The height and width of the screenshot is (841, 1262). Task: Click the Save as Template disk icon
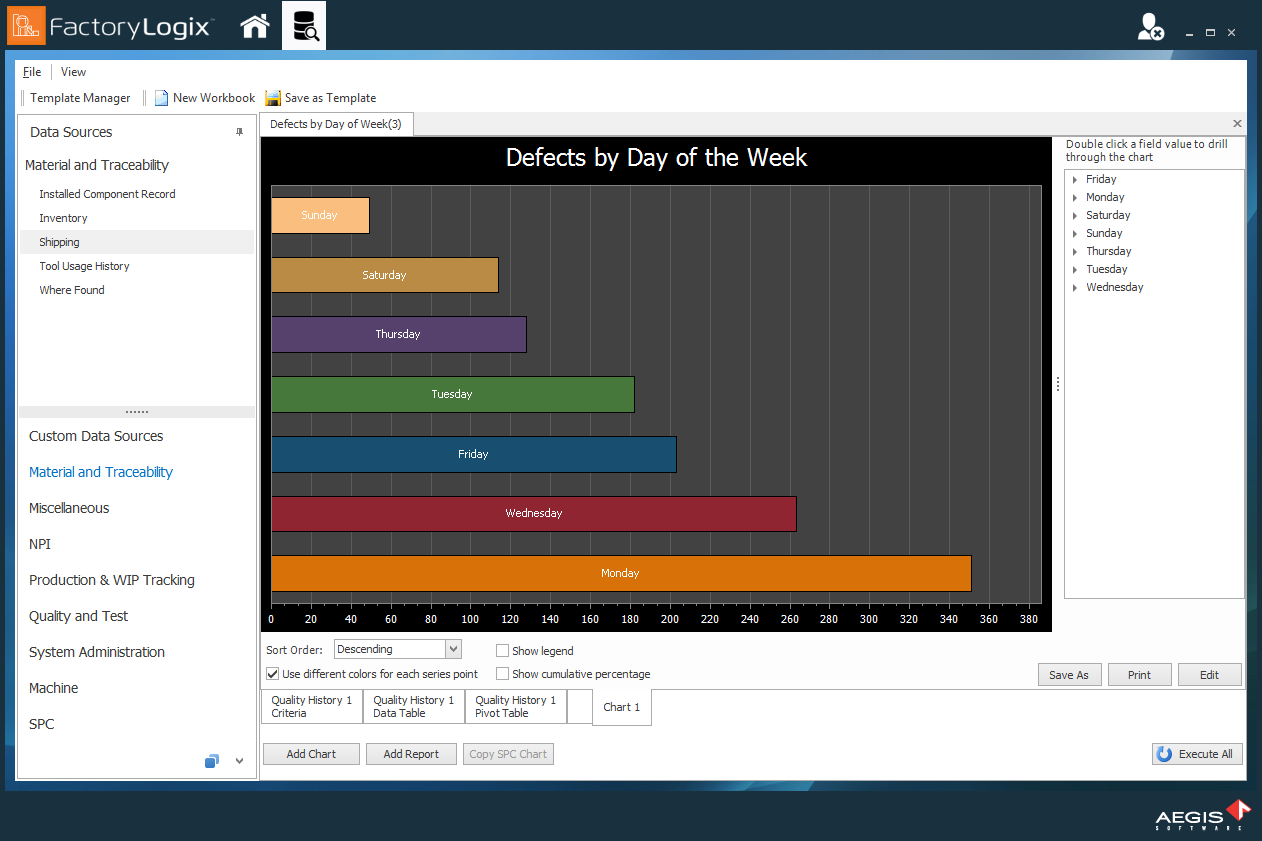(272, 97)
